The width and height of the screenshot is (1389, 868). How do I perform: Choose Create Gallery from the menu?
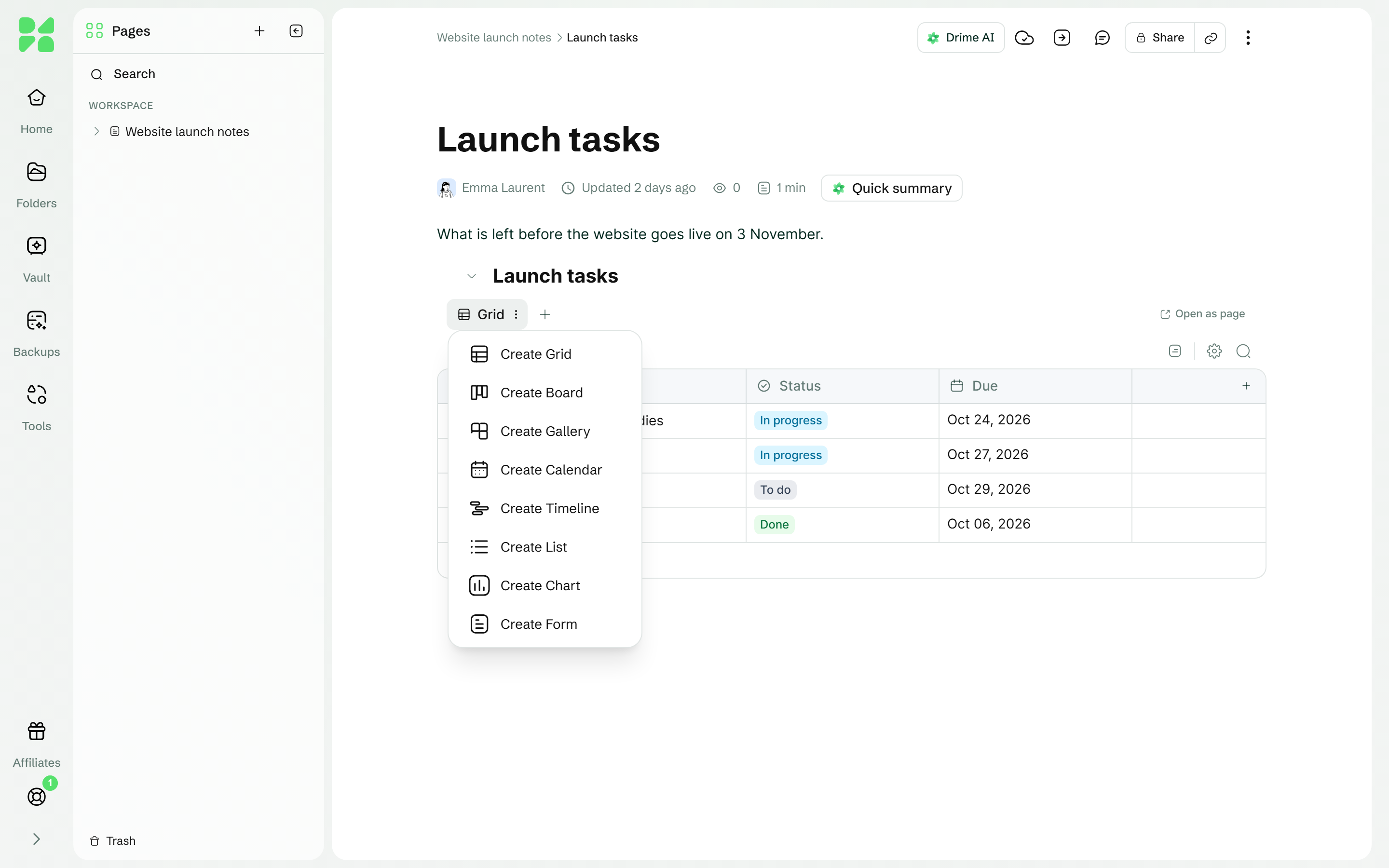point(545,431)
